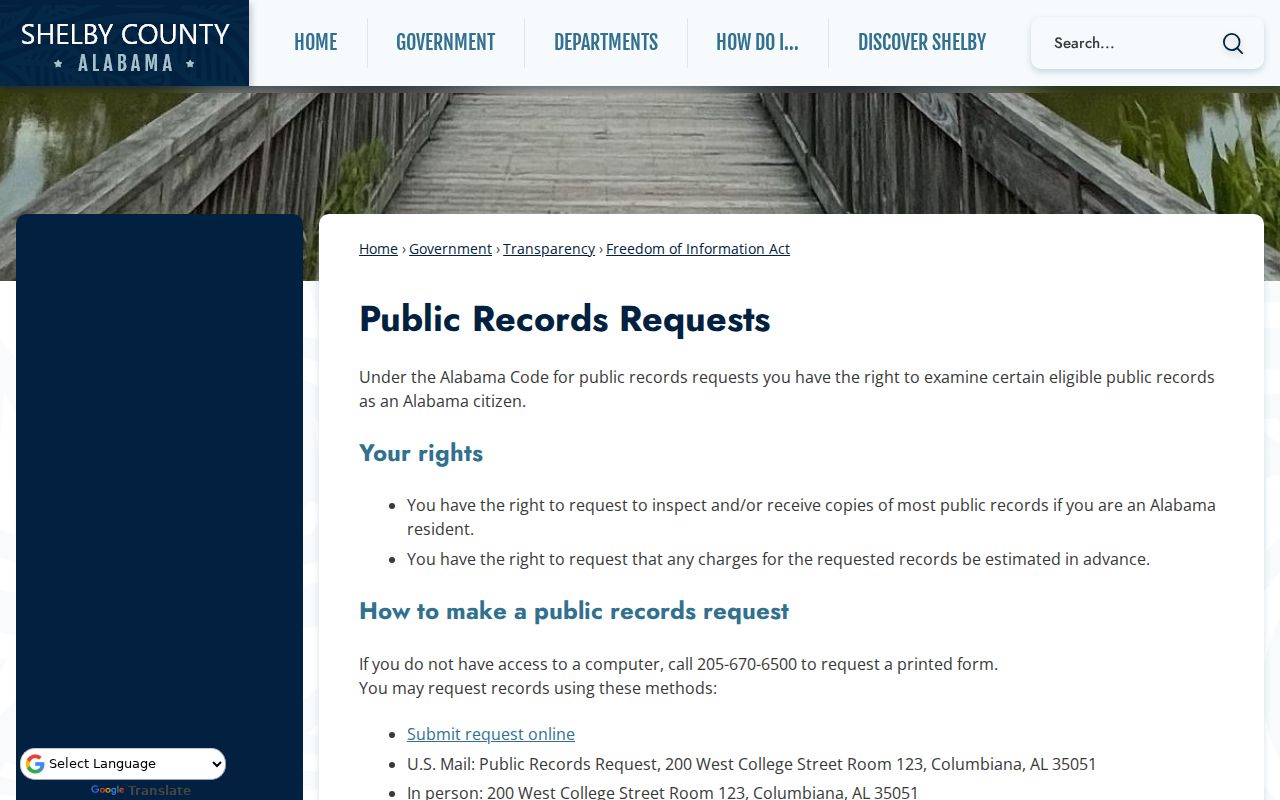Click the Google Translate attribution text
The image size is (1280, 800).
pyautogui.click(x=140, y=790)
